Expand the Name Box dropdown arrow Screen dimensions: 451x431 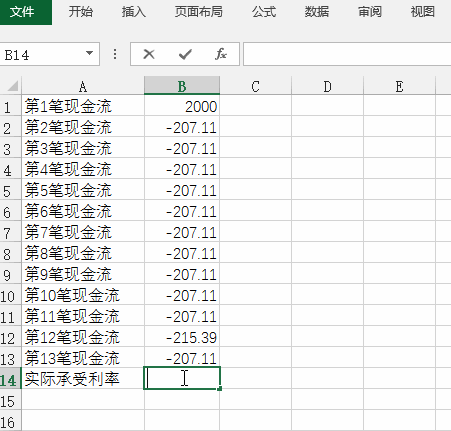(89, 53)
